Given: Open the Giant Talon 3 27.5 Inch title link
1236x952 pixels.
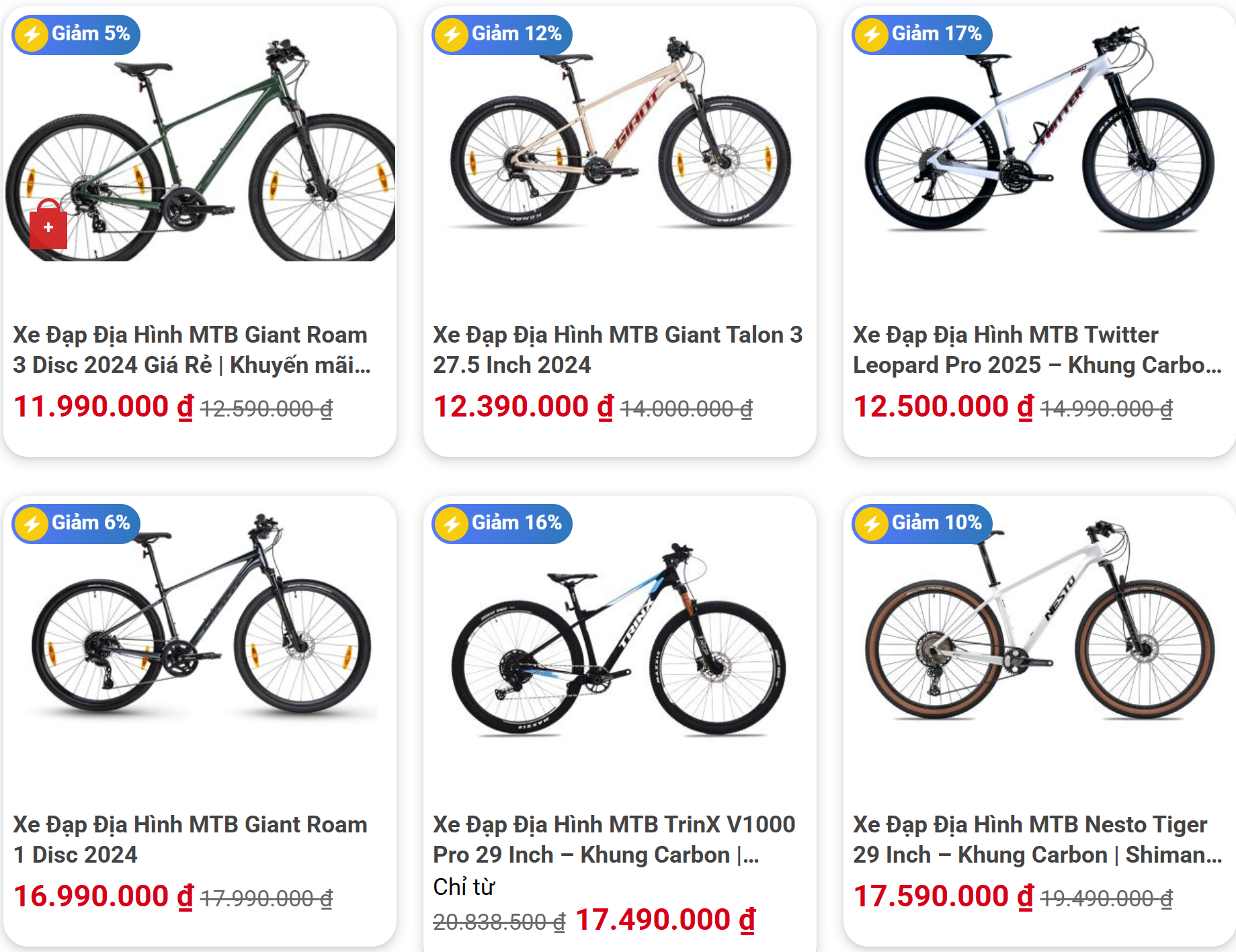Looking at the screenshot, I should [x=617, y=350].
